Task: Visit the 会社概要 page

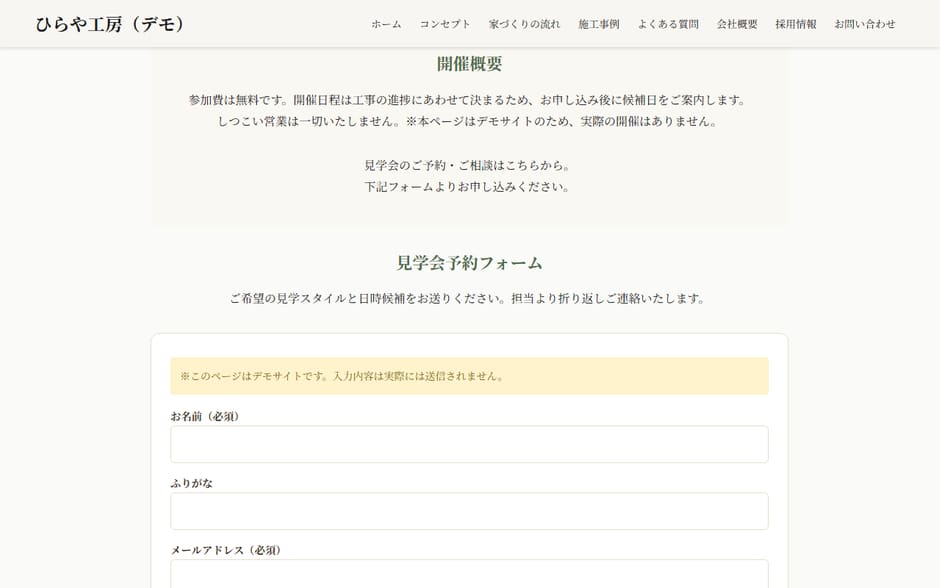Action: (737, 24)
